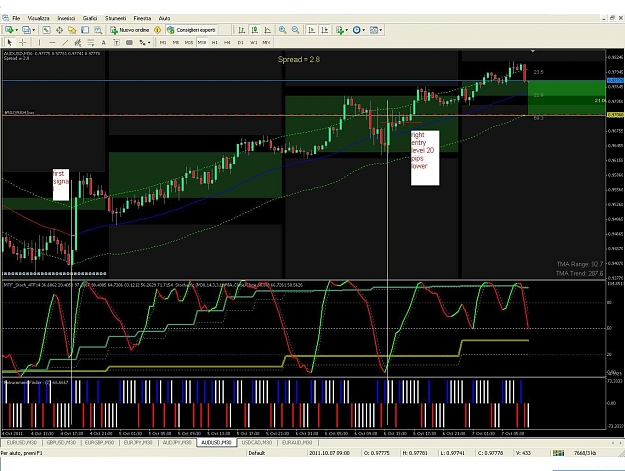This screenshot has height=471, width=625.
Task: Toggle the Data Window crosshair-circle icon
Action: tap(59, 30)
